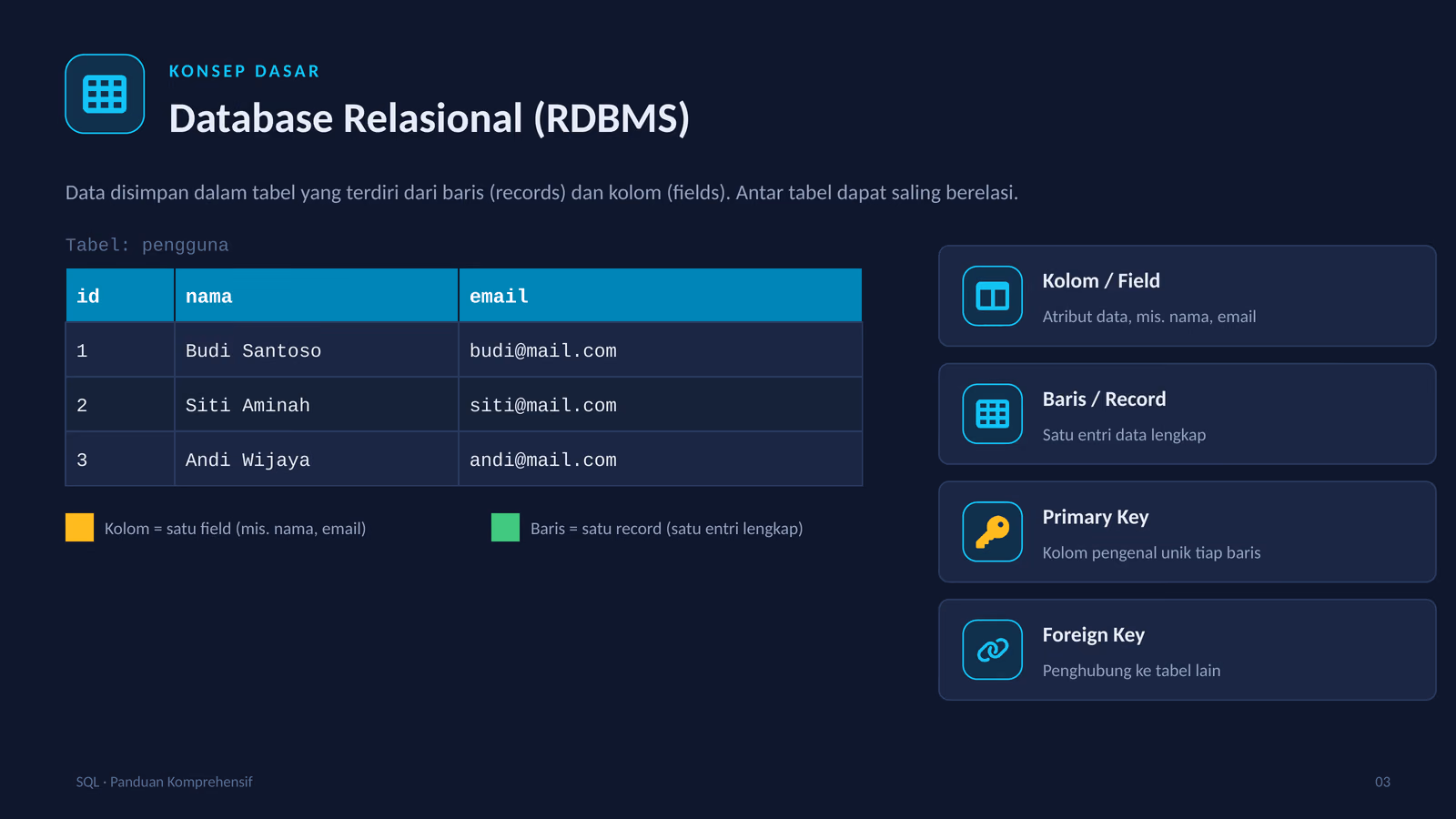Click the 'Baris / Record' card title

[x=1104, y=399]
